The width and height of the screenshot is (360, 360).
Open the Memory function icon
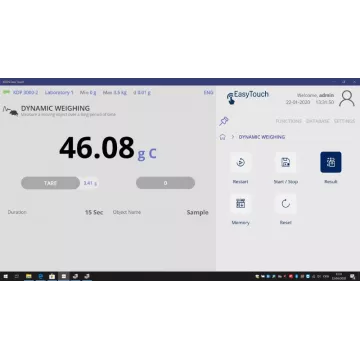click(240, 204)
